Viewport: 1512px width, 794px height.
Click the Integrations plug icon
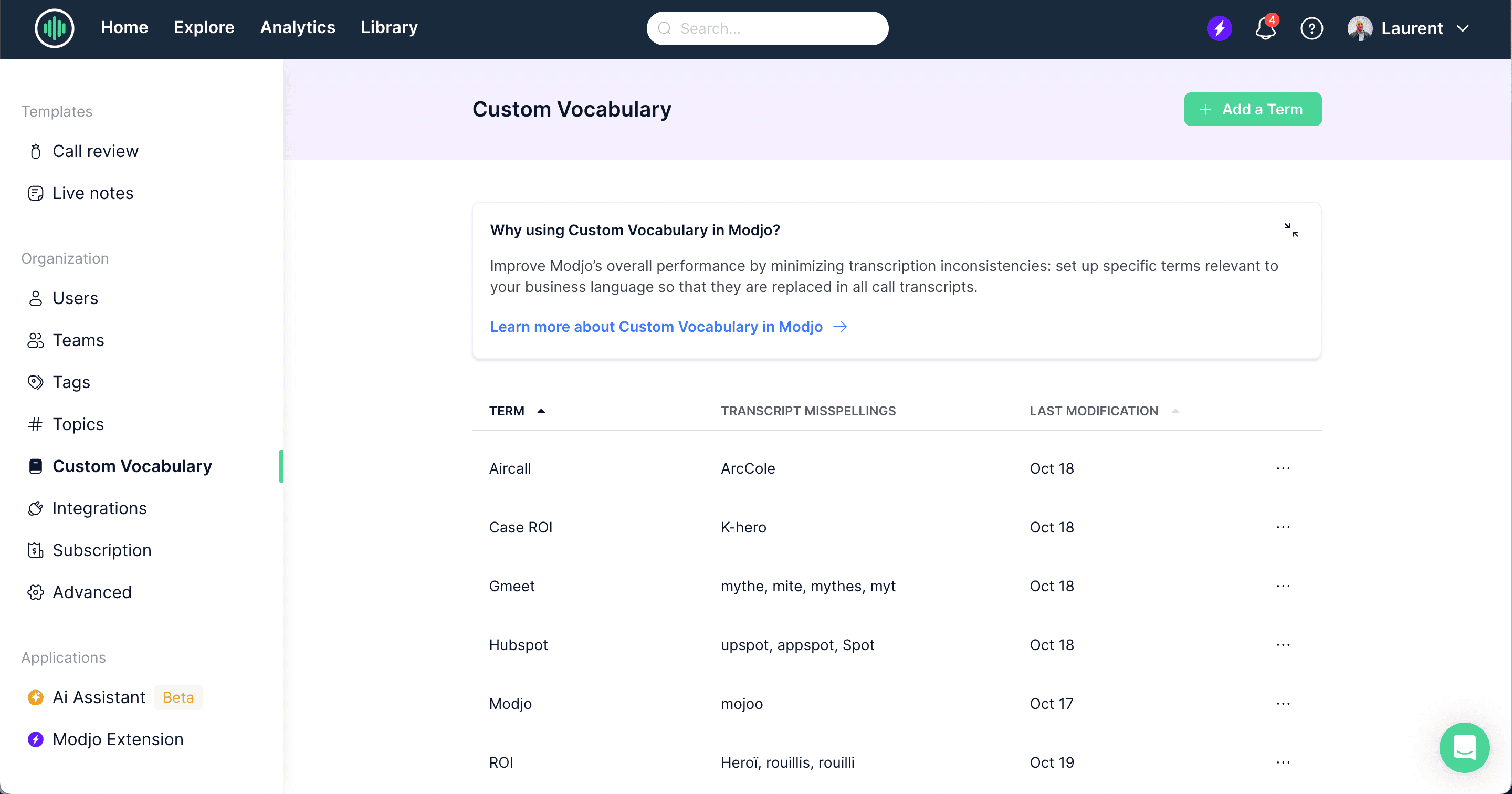click(x=36, y=508)
